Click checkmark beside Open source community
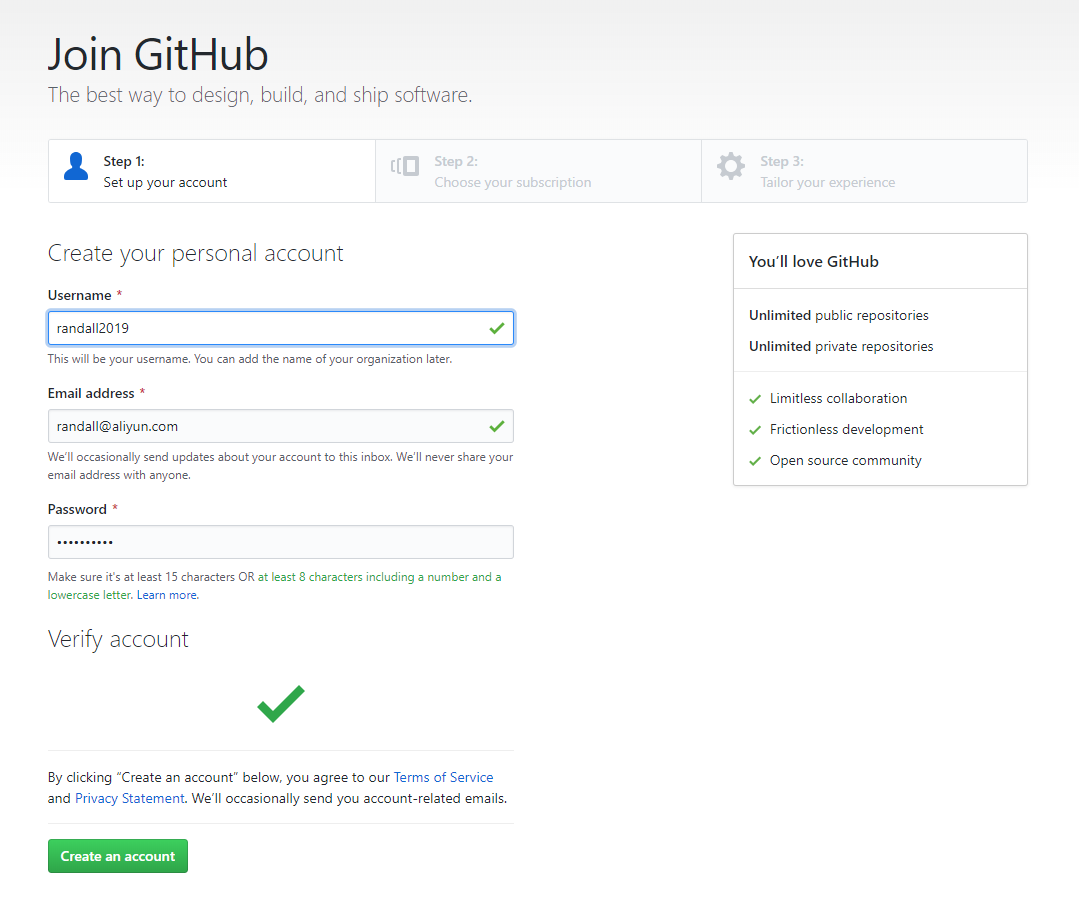Screen dimensions: 1079x912 tap(755, 461)
